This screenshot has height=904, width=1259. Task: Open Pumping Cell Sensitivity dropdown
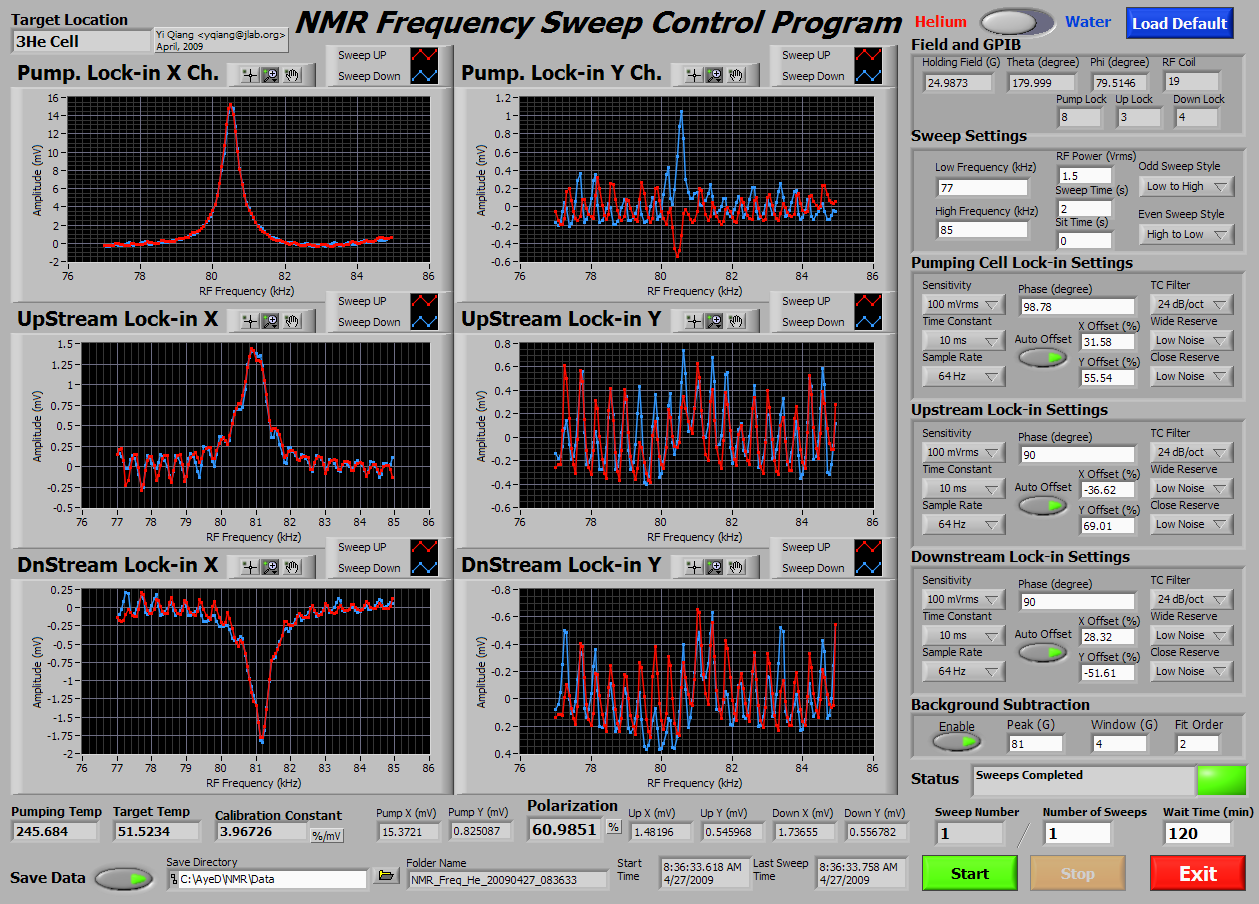(x=963, y=304)
